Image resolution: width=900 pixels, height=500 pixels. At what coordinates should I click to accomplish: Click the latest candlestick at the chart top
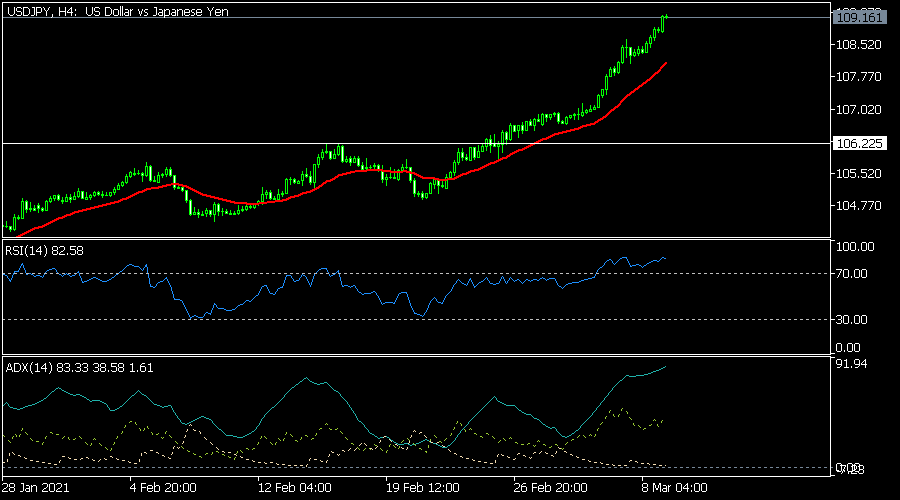pos(664,20)
